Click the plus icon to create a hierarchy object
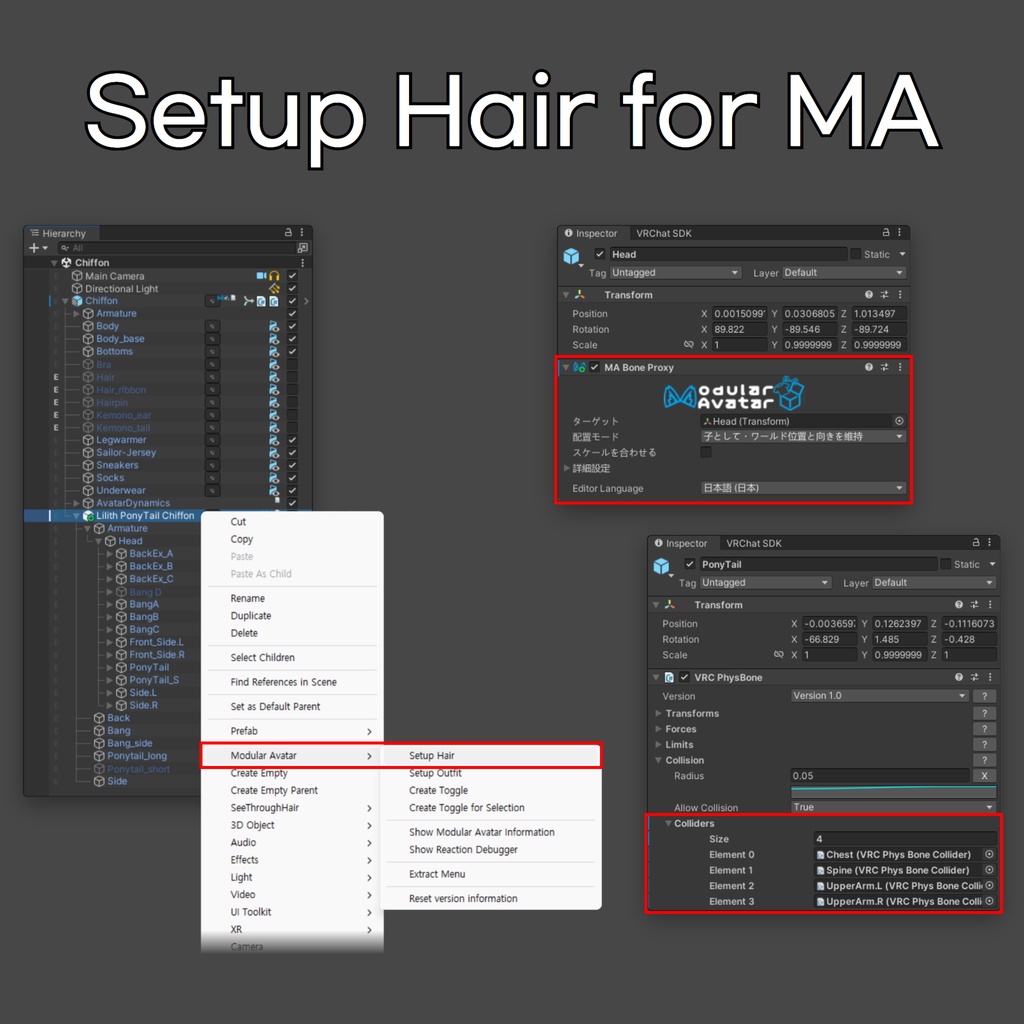Screen dimensions: 1024x1024 (x=34, y=248)
